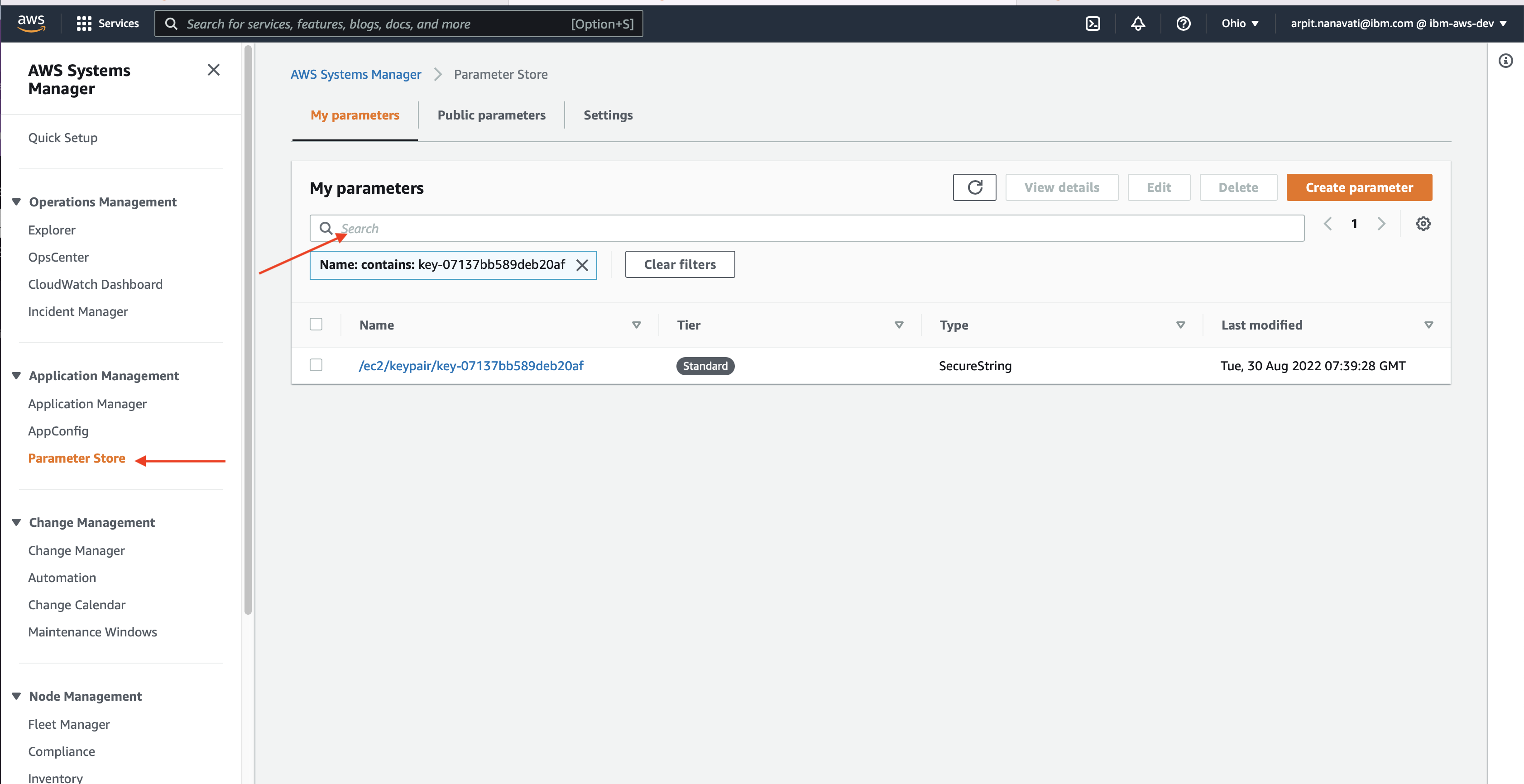
Task: Open Change Calendar in the sidebar
Action: point(77,605)
